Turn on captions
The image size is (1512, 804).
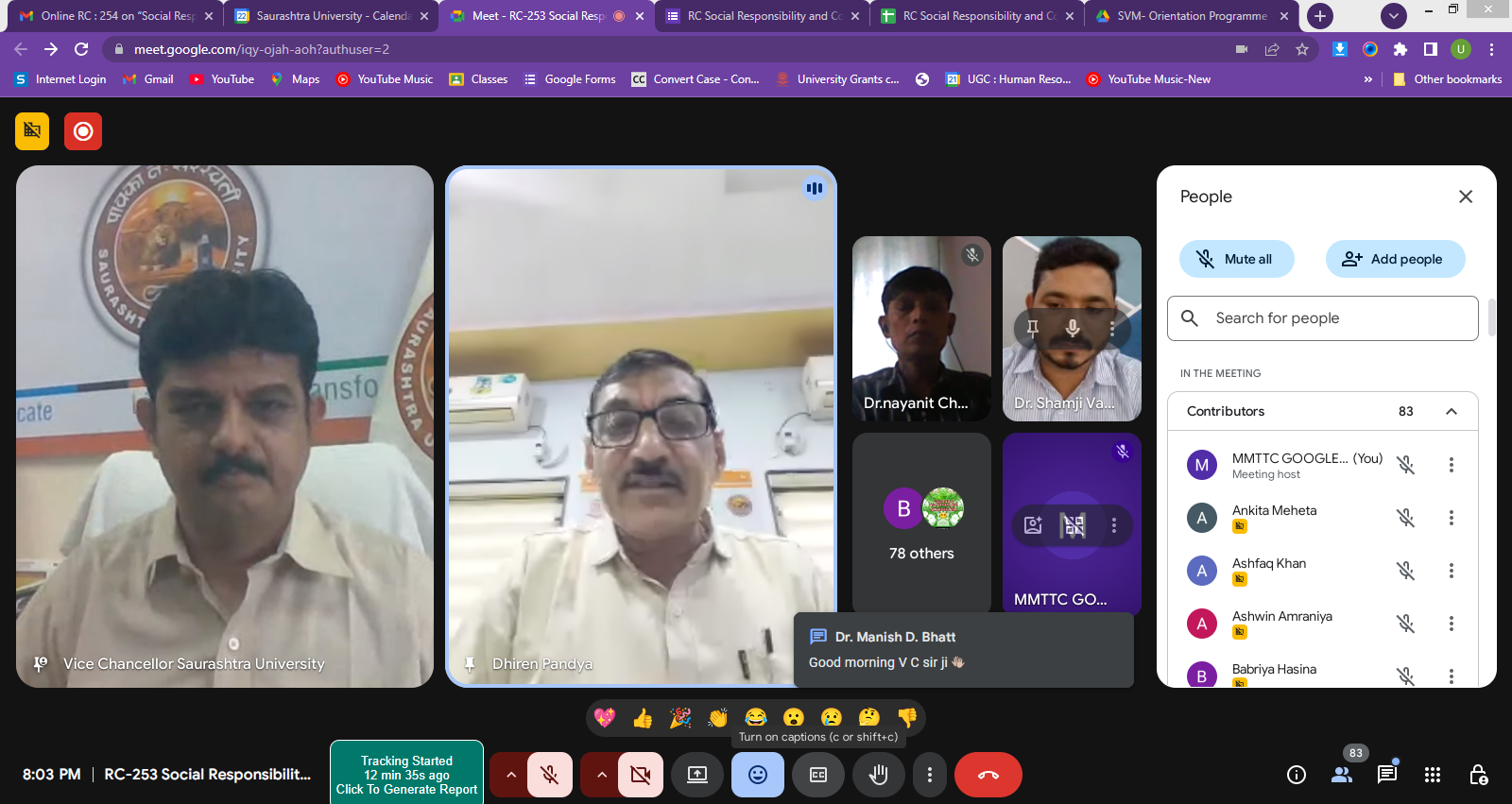pyautogui.click(x=818, y=775)
